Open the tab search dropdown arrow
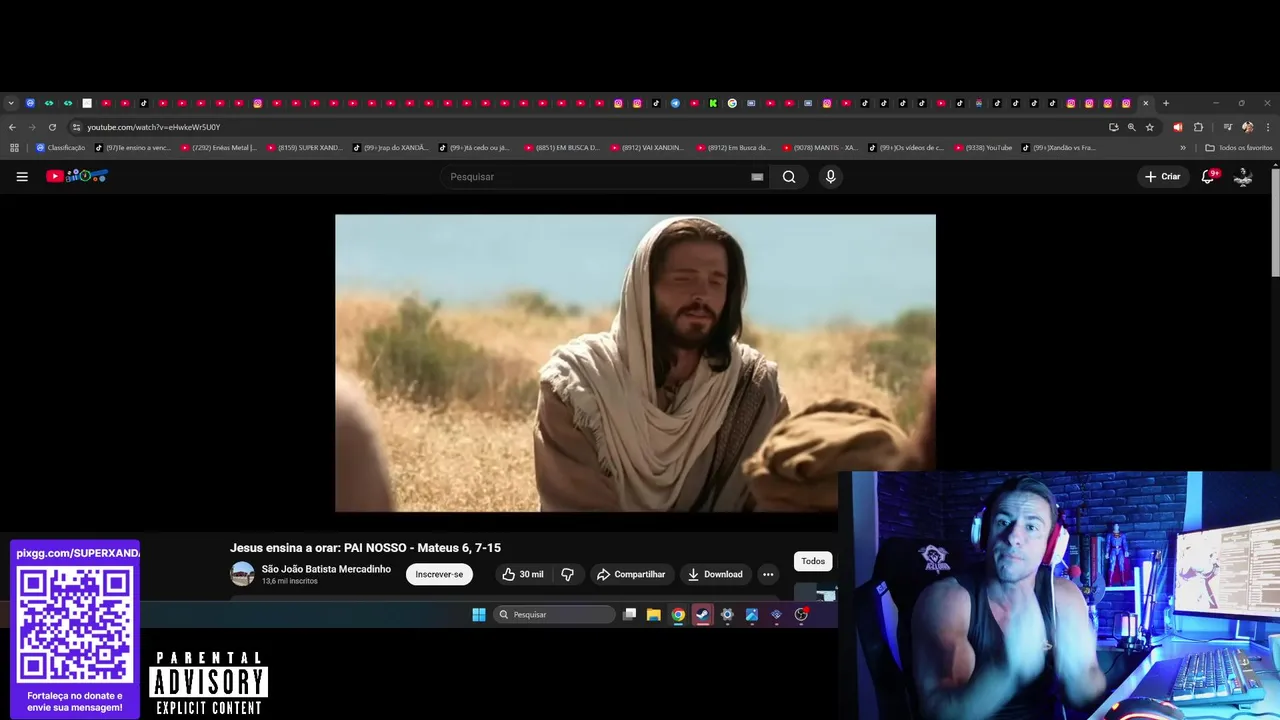Image resolution: width=1280 pixels, height=720 pixels. tap(11, 103)
